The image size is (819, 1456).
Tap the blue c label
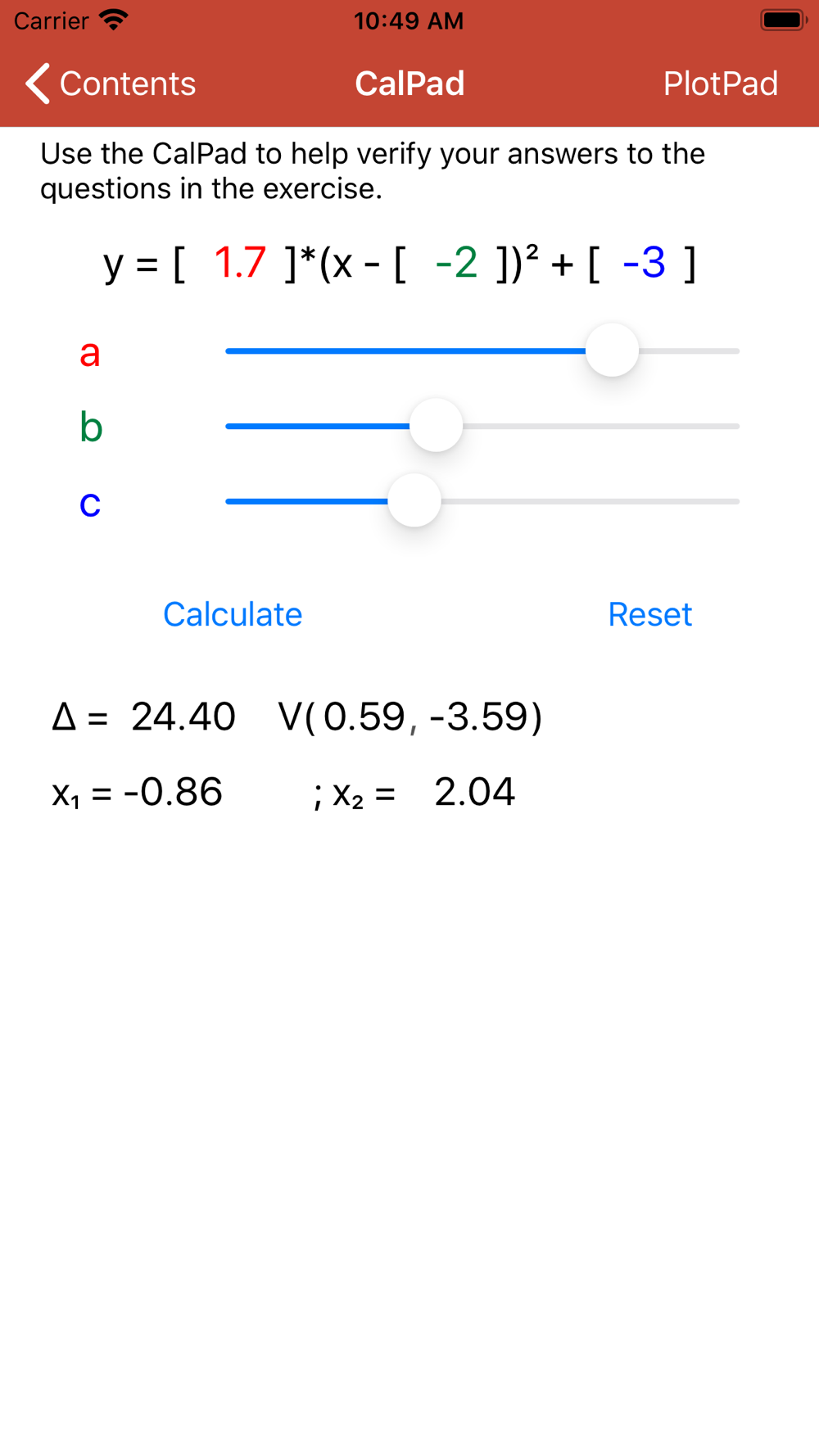coord(90,503)
